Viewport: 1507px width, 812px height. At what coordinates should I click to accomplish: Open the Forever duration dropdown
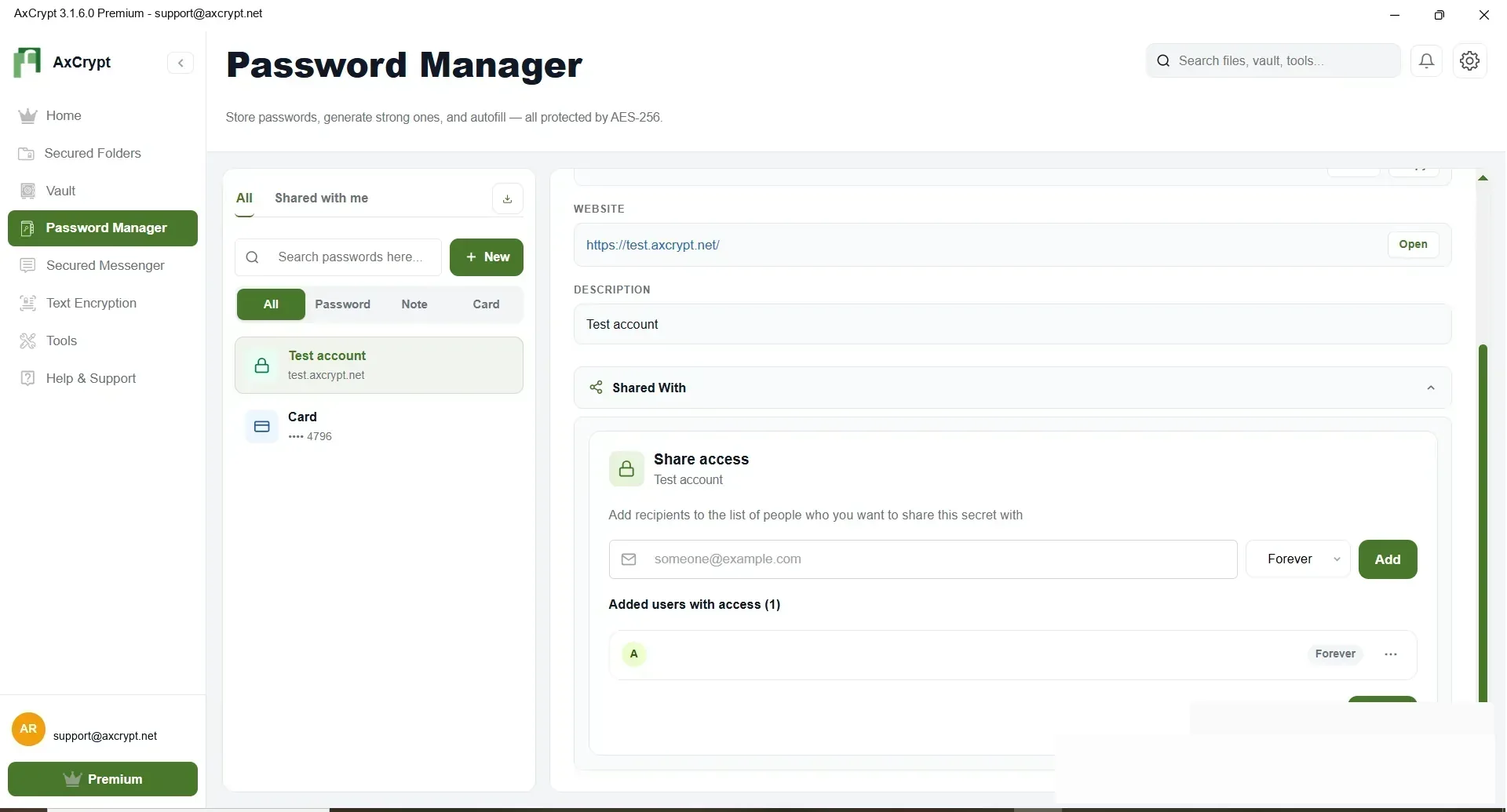(1298, 559)
